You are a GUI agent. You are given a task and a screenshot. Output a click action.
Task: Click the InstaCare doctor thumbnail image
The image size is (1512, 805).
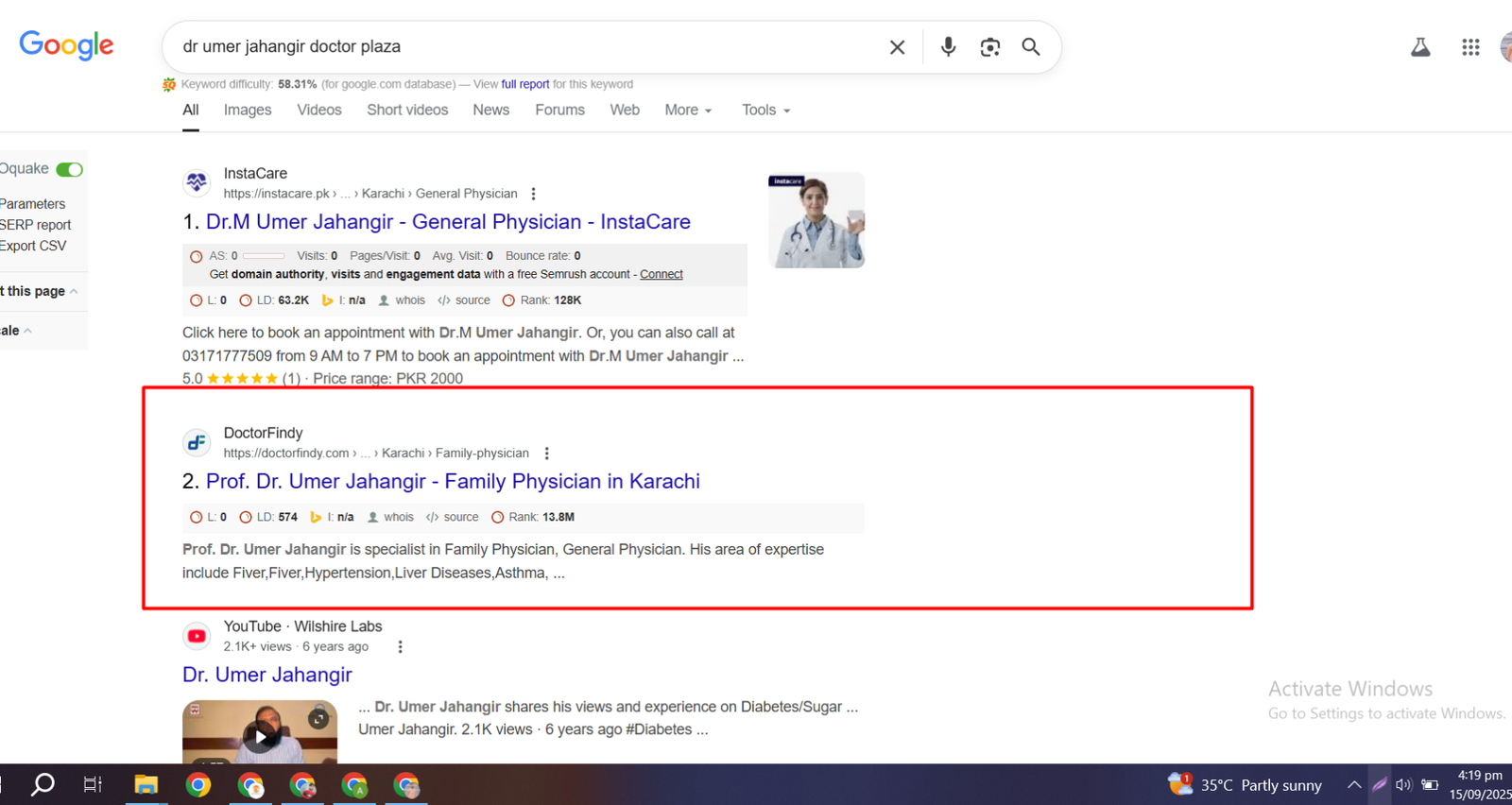pos(816,220)
